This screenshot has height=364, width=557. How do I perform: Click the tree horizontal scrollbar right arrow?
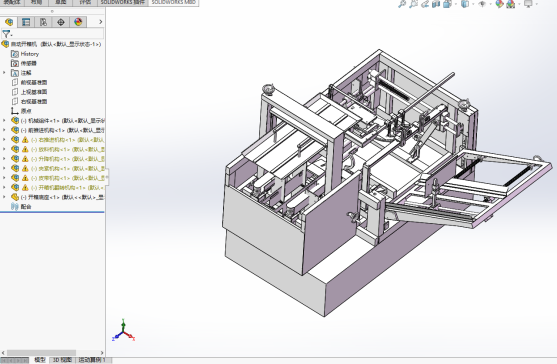pos(102,353)
